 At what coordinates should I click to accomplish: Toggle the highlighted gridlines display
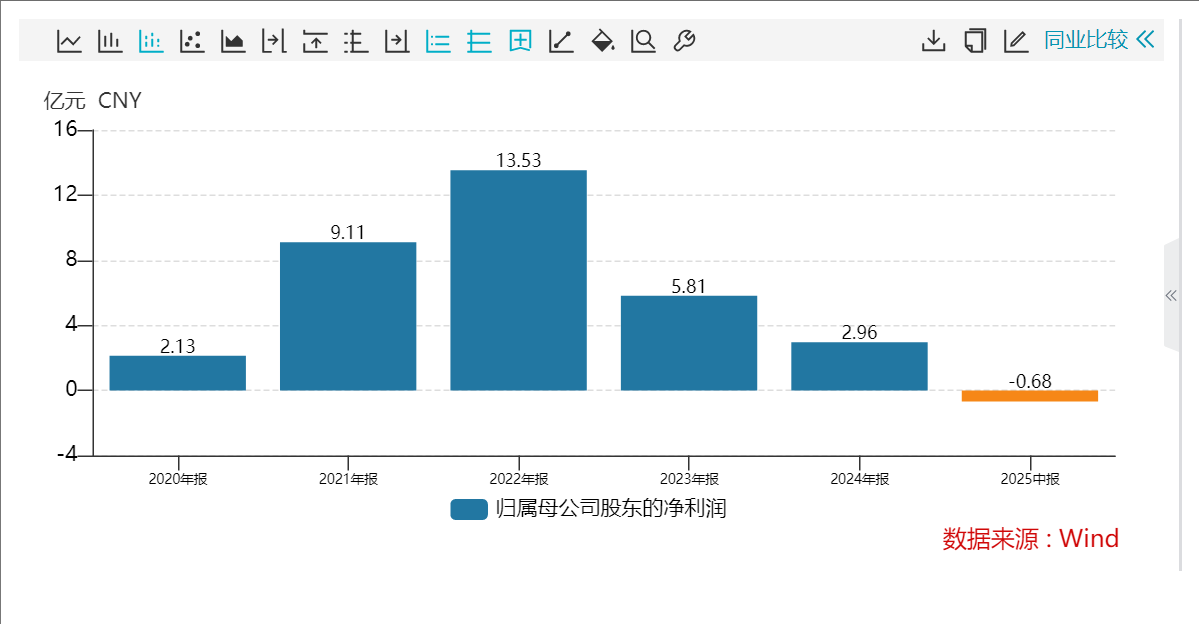pyautogui.click(x=479, y=41)
